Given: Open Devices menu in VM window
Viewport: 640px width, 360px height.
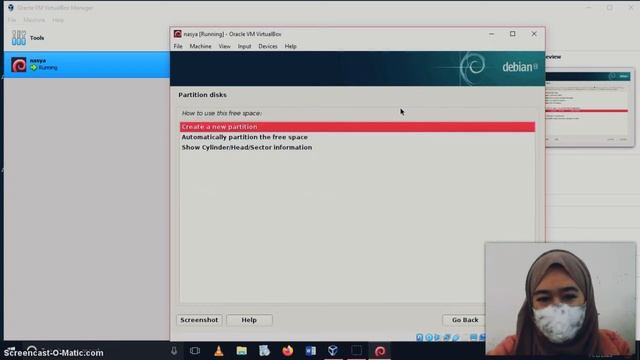Looking at the screenshot, I should coord(268,47).
